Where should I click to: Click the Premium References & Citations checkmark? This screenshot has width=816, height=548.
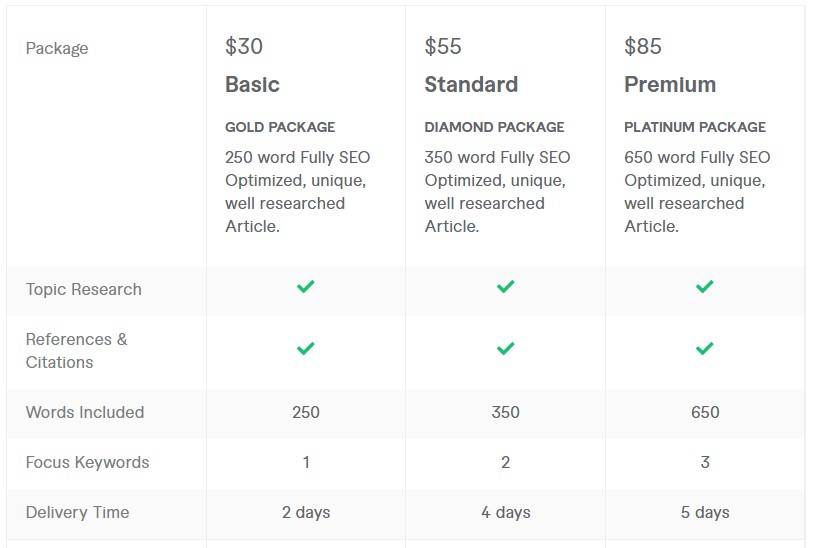point(705,349)
